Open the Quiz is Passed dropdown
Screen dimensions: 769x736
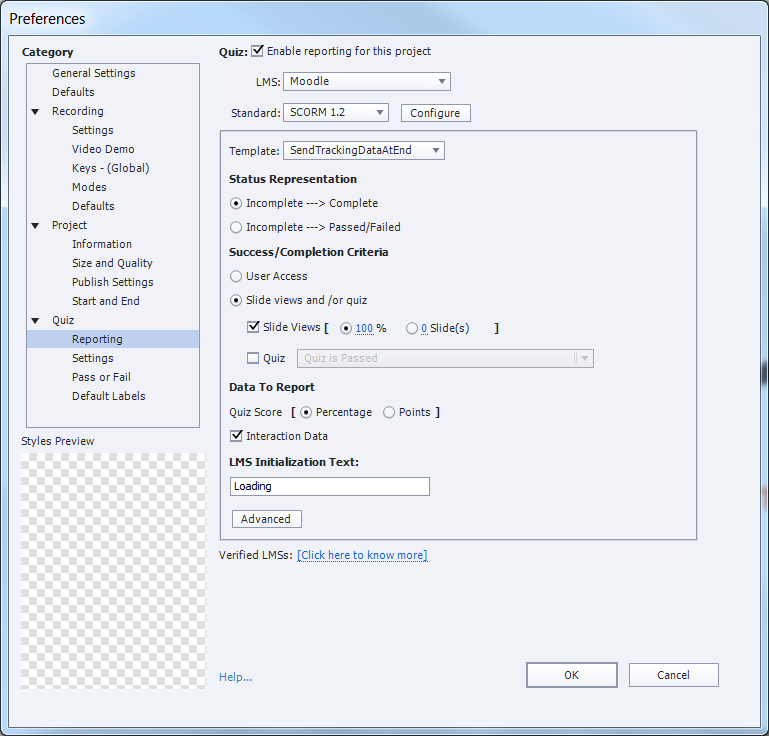445,358
